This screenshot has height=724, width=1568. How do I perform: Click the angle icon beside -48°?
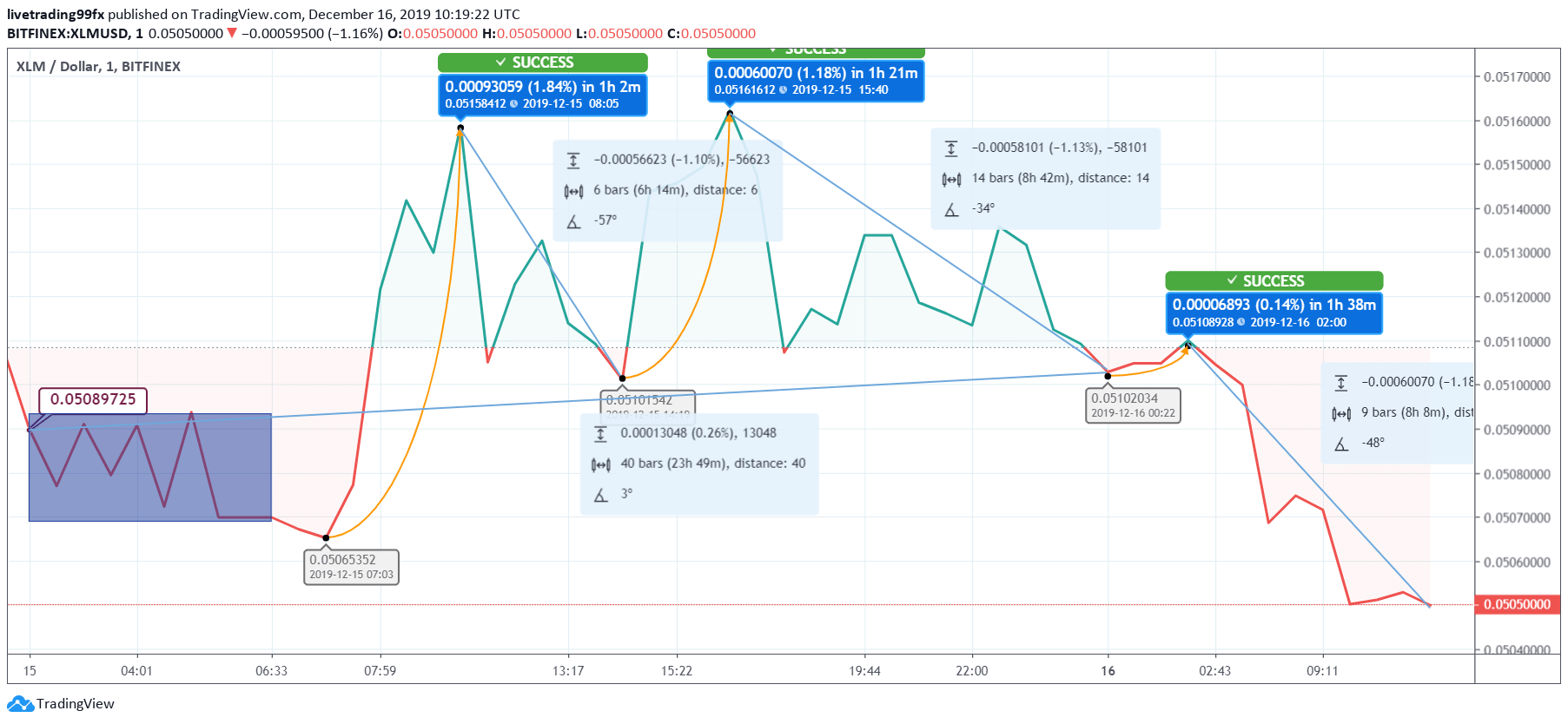1341,444
